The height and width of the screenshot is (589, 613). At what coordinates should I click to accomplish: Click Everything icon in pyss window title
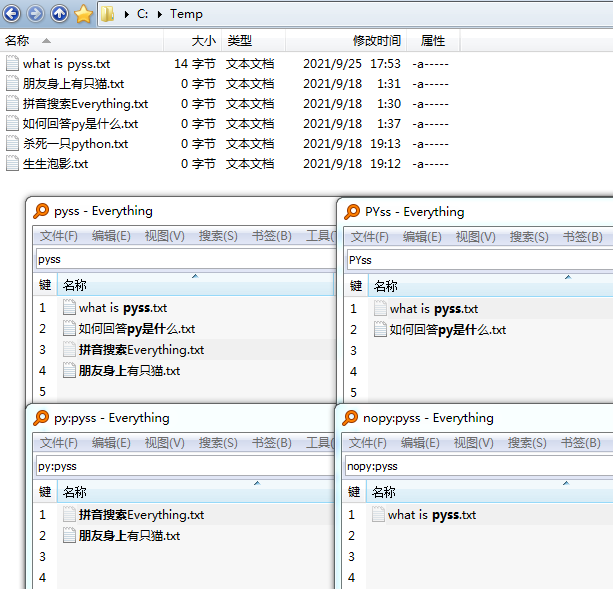[x=41, y=211]
